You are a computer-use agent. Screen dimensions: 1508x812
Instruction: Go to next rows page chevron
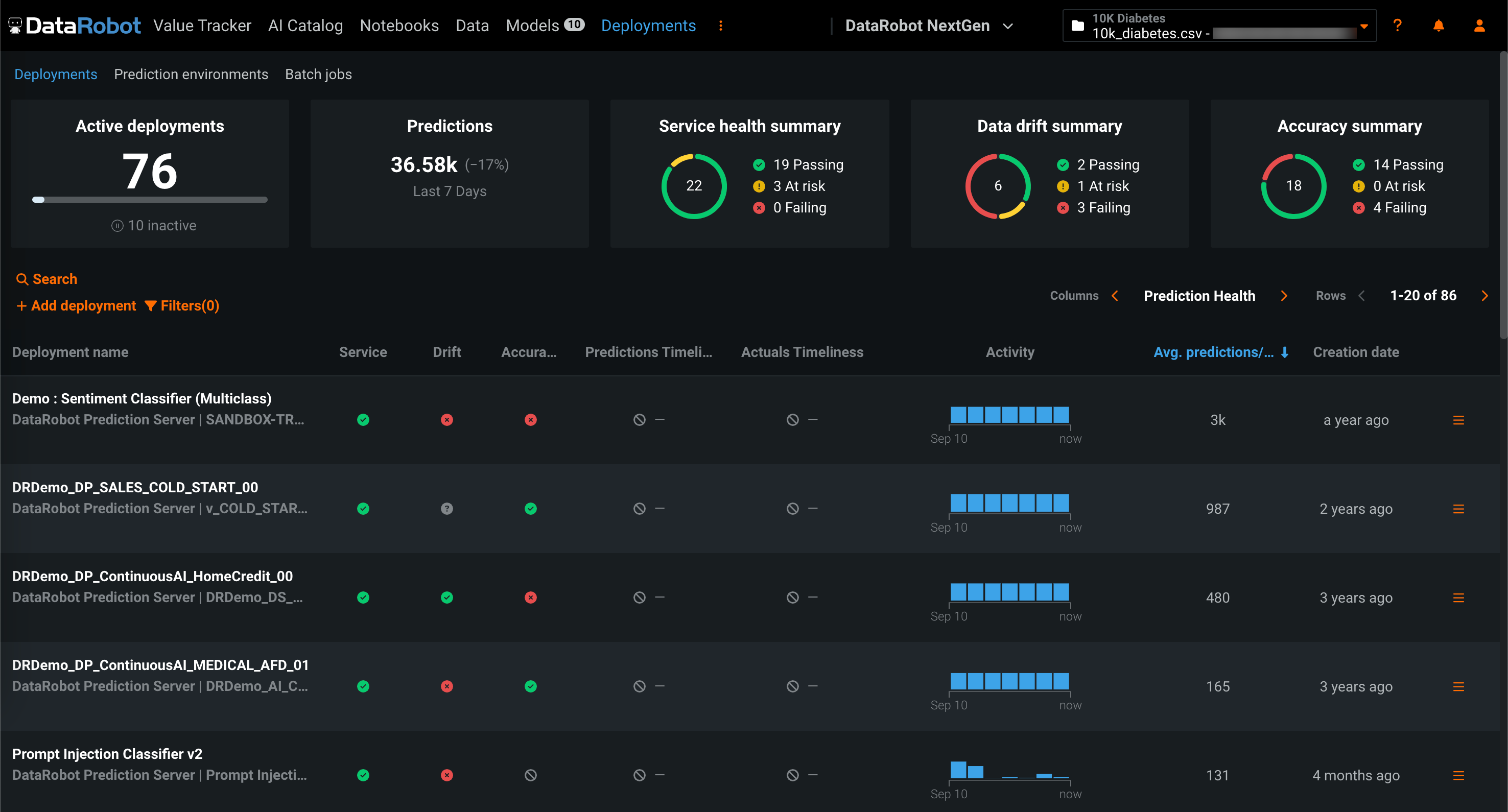(1484, 296)
